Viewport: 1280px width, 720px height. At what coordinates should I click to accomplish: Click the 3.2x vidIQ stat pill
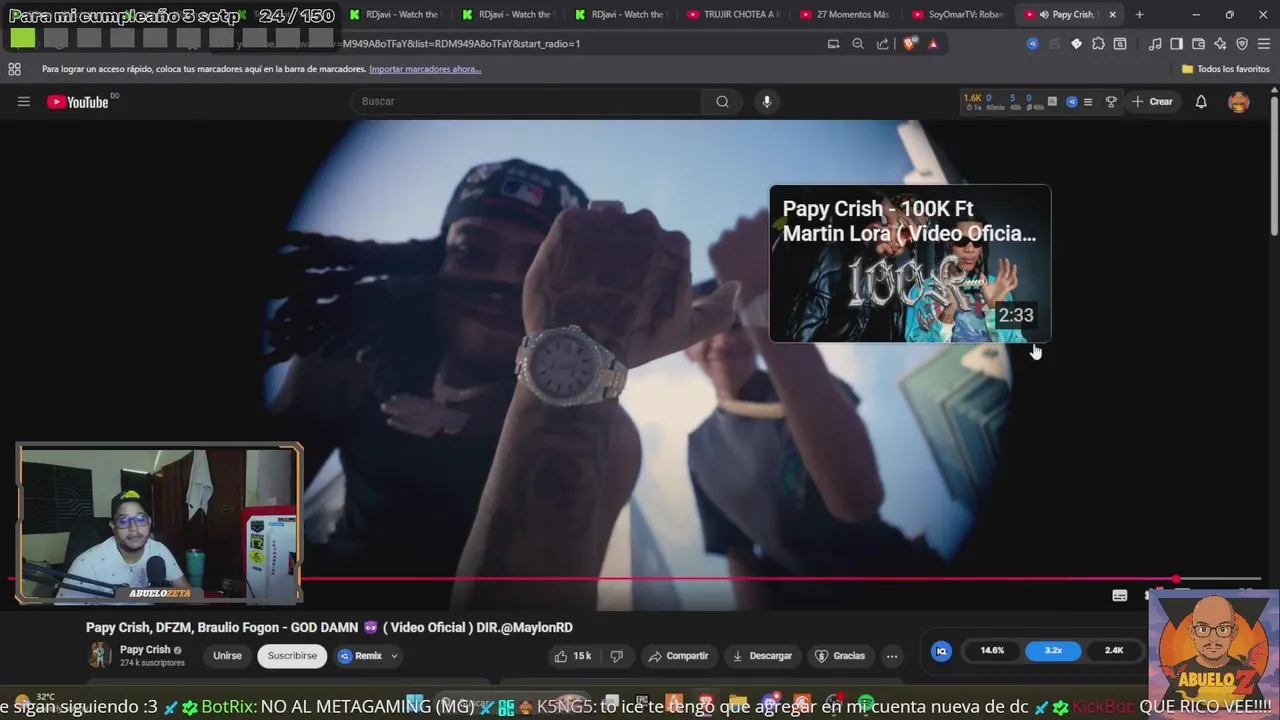1053,651
